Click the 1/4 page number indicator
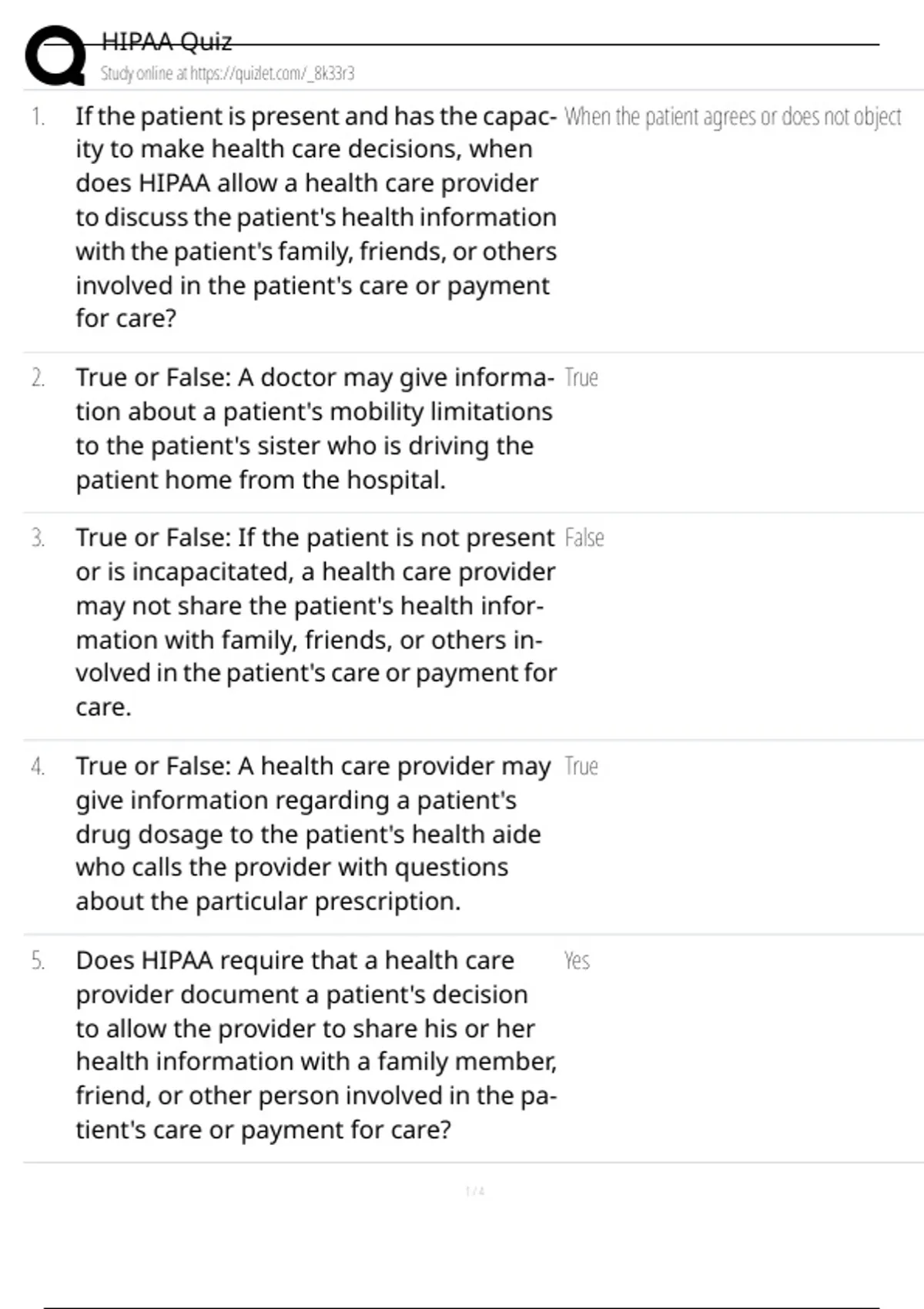Viewport: 924px width, 1309px height. (475, 1191)
